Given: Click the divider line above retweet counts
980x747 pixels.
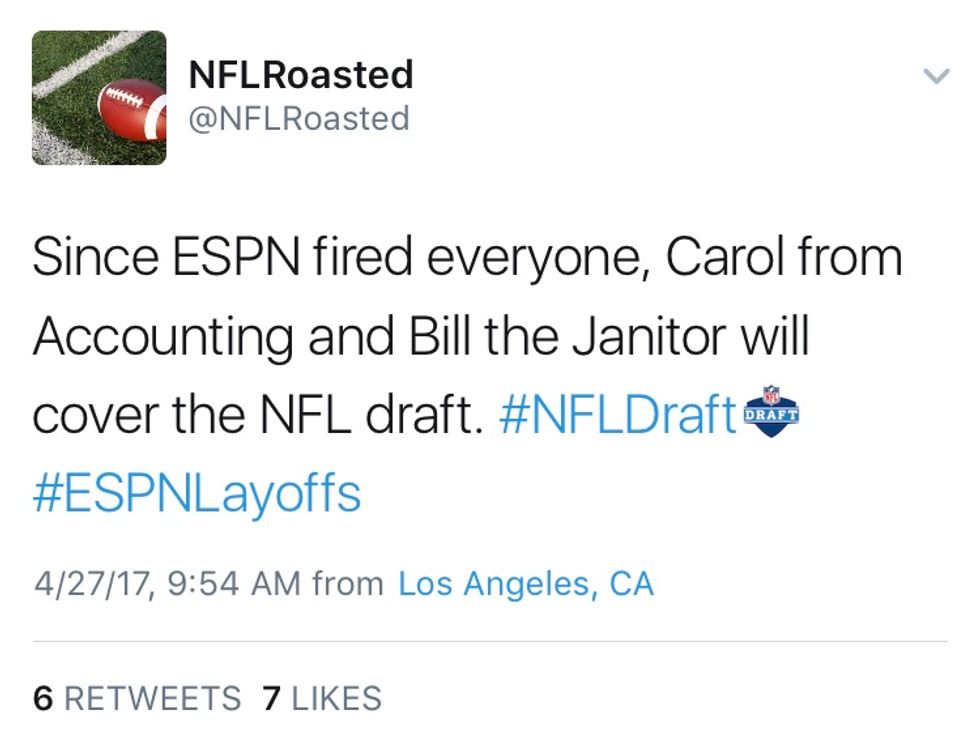Looking at the screenshot, I should [490, 641].
